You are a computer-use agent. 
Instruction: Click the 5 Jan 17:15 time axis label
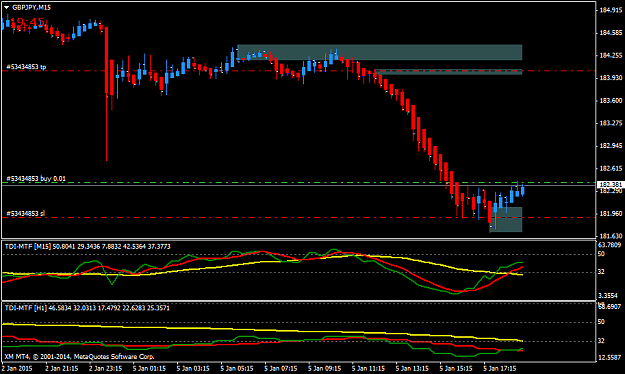point(500,368)
